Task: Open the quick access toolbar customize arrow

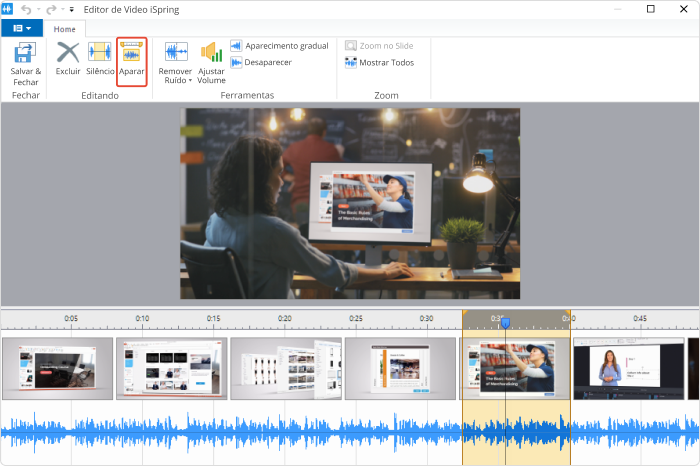Action: [x=71, y=9]
